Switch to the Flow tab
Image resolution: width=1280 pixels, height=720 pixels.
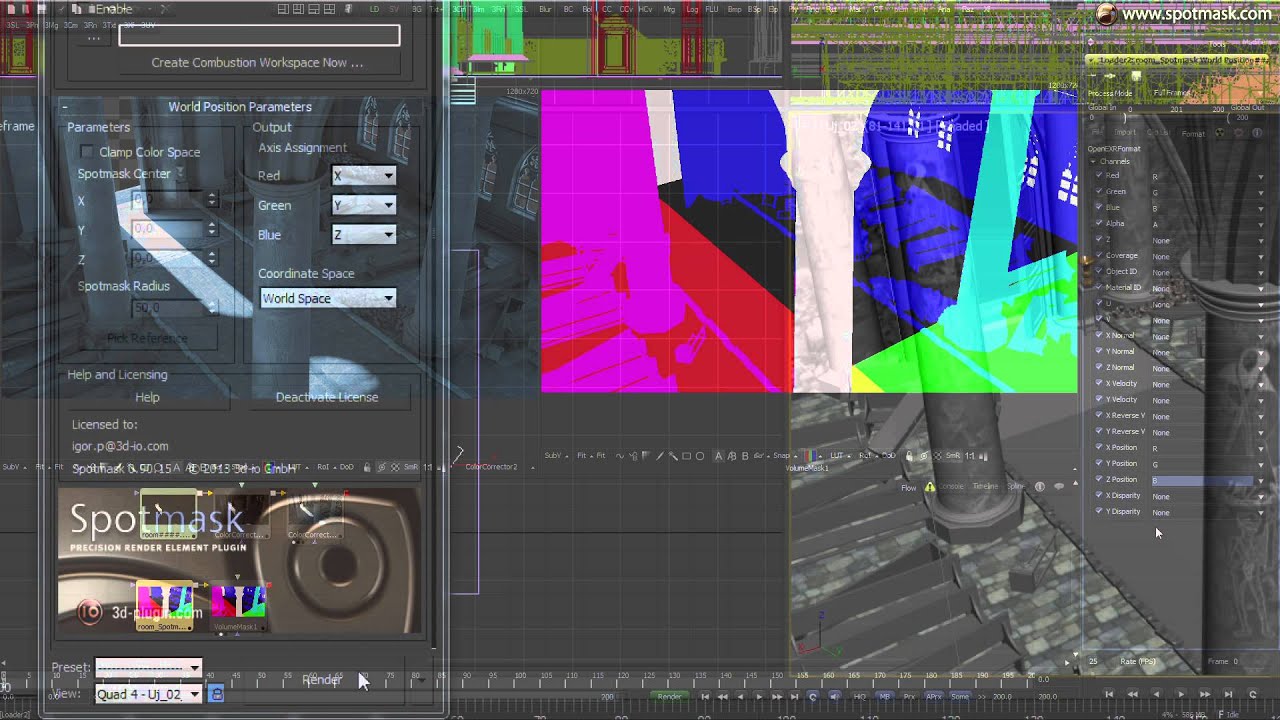coord(908,488)
